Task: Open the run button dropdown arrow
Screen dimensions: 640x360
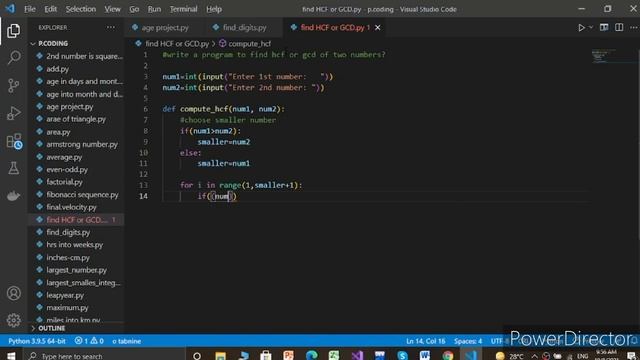Action: pyautogui.click(x=591, y=28)
